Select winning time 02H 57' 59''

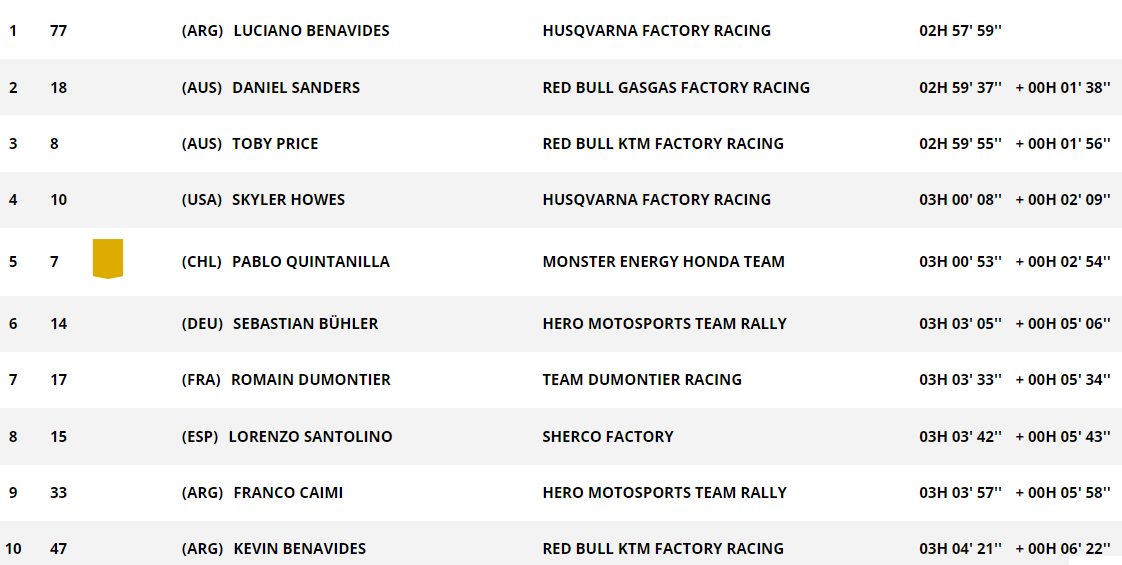pyautogui.click(x=960, y=31)
